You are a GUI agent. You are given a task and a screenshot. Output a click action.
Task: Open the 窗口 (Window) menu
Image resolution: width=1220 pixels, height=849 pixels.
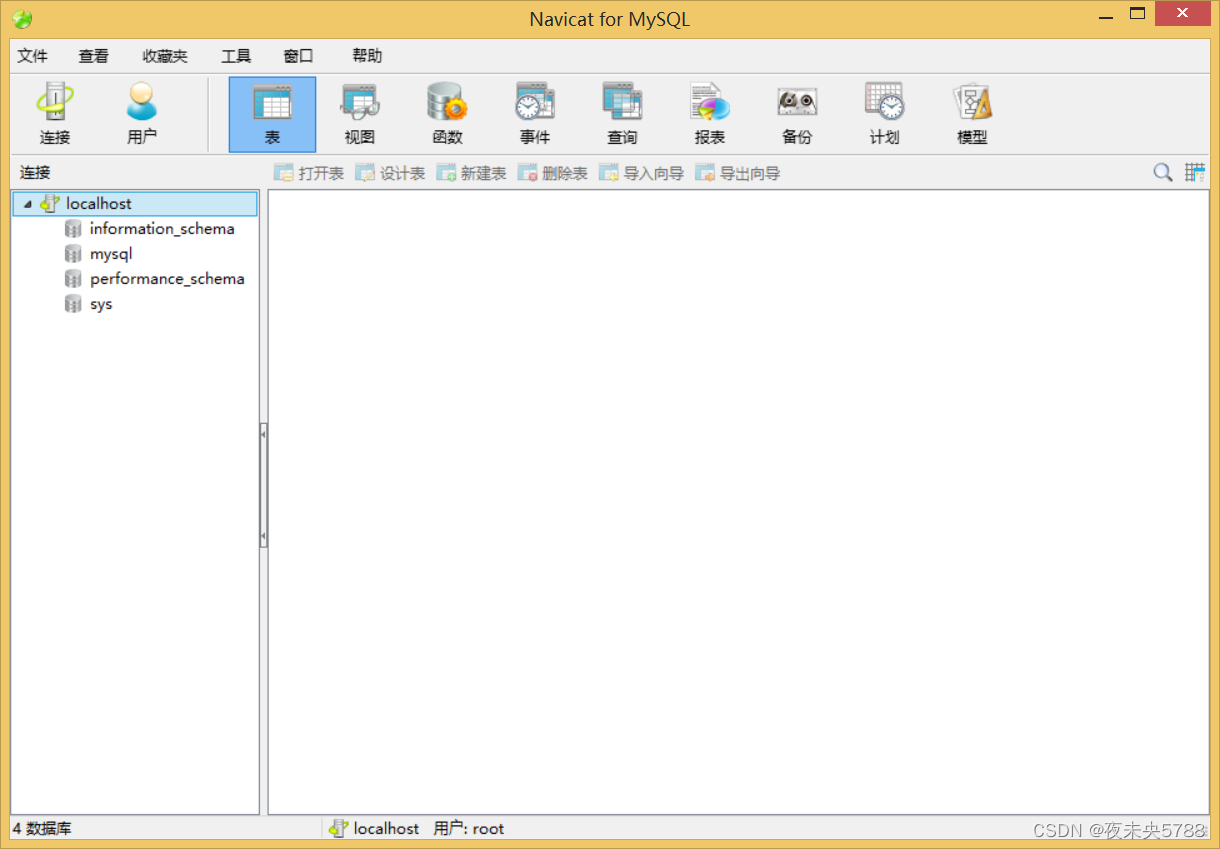click(x=298, y=56)
